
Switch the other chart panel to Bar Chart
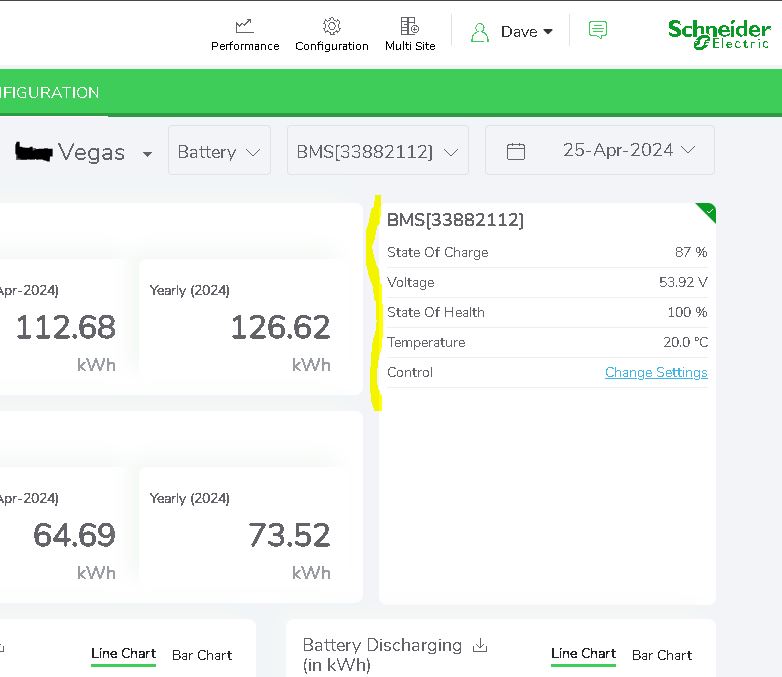[x=202, y=655]
